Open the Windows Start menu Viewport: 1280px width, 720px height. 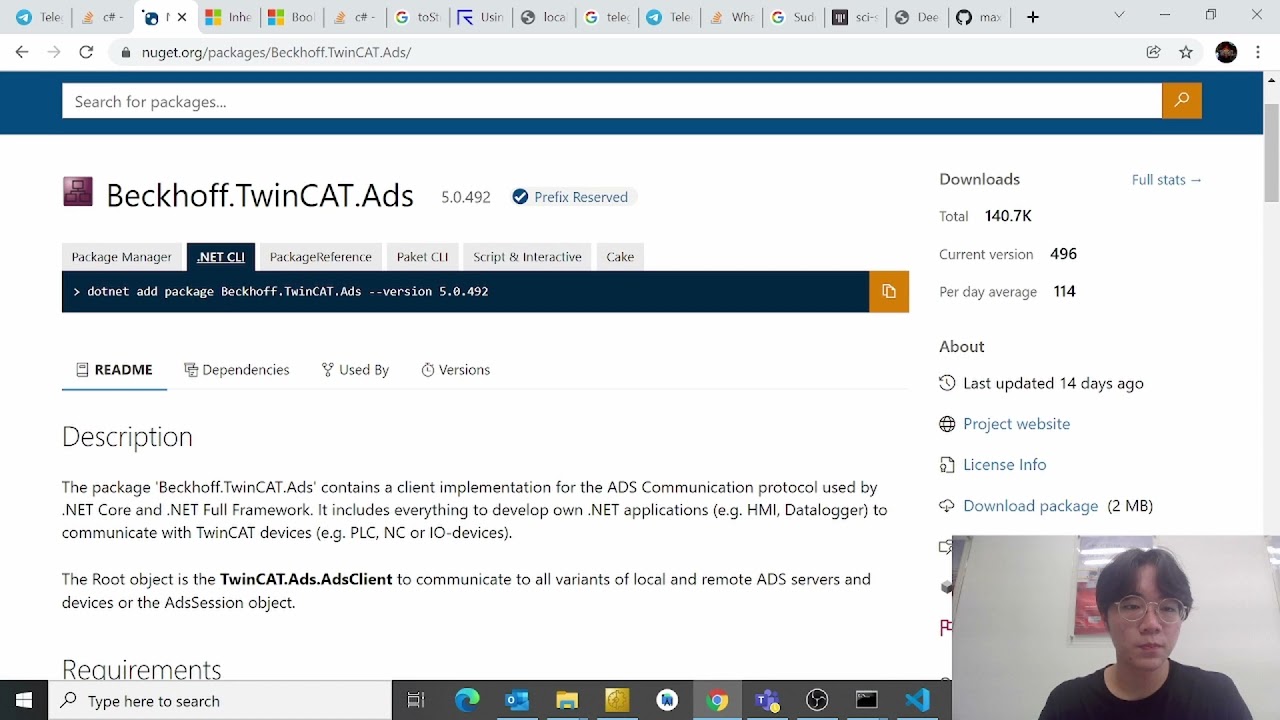[x=24, y=701]
